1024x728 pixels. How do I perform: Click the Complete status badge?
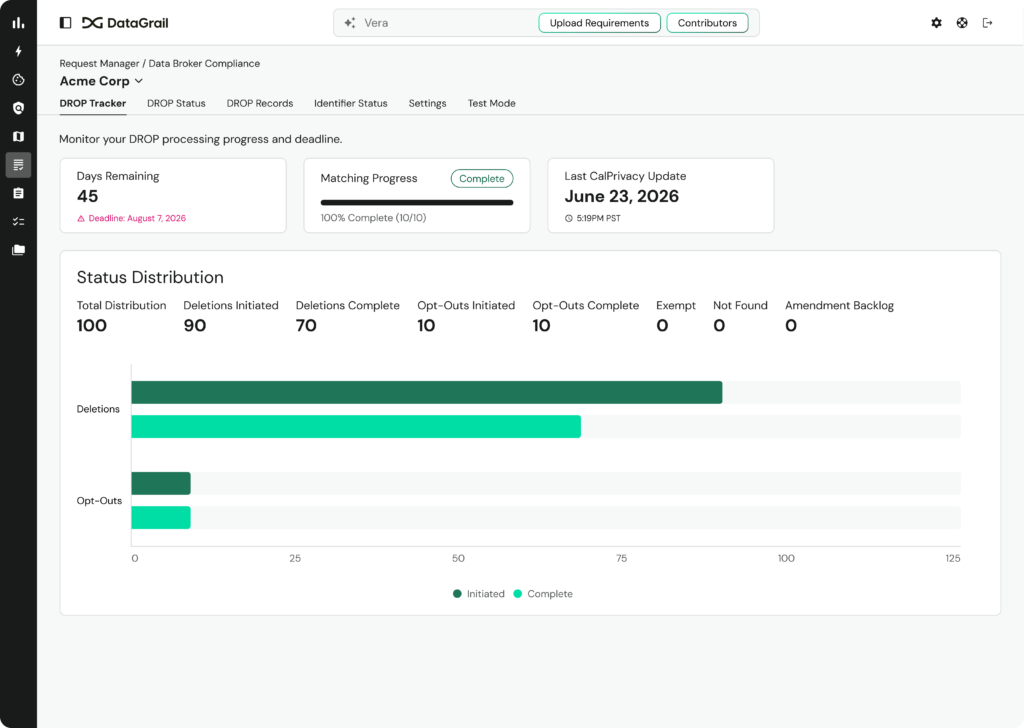482,178
